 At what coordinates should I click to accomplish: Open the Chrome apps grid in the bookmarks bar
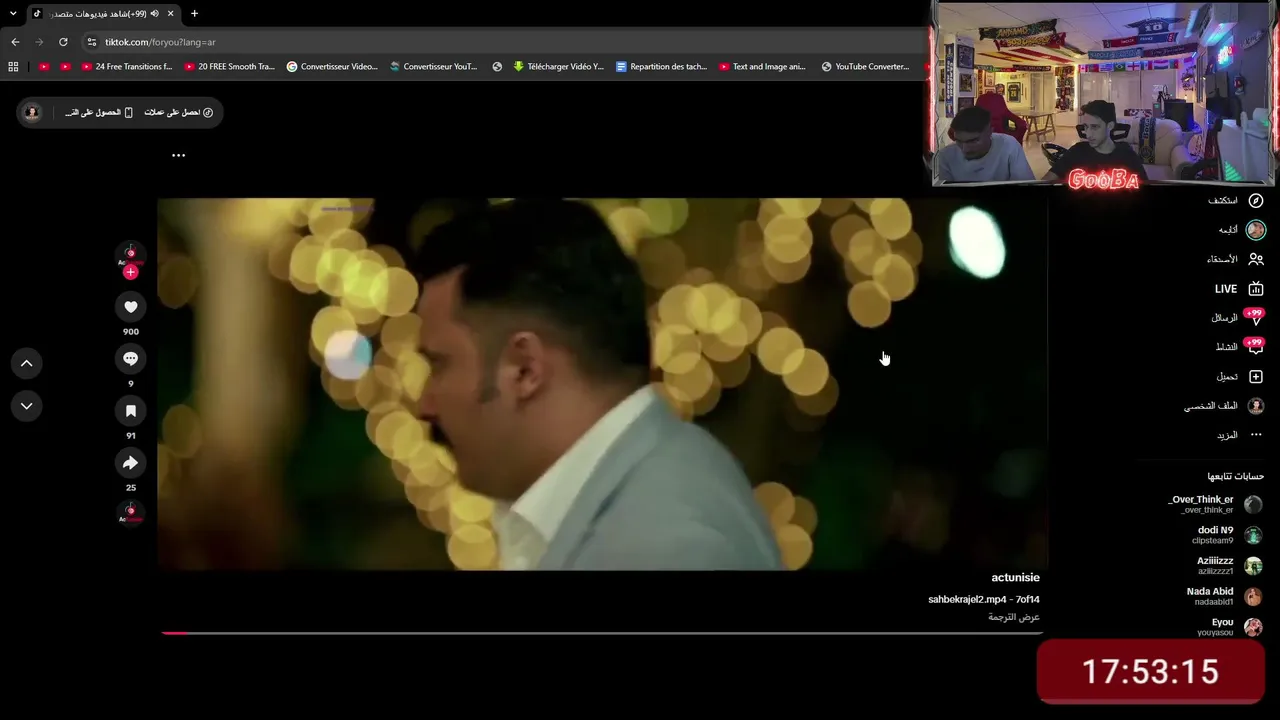point(13,67)
